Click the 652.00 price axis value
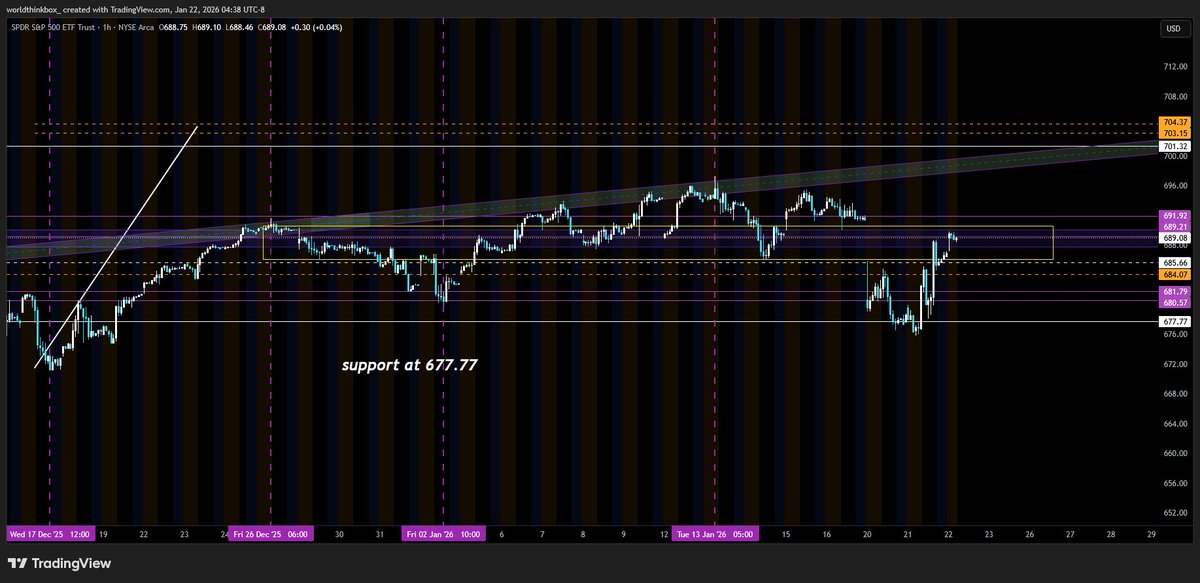Screen dimensions: 1200x583 point(1174,512)
